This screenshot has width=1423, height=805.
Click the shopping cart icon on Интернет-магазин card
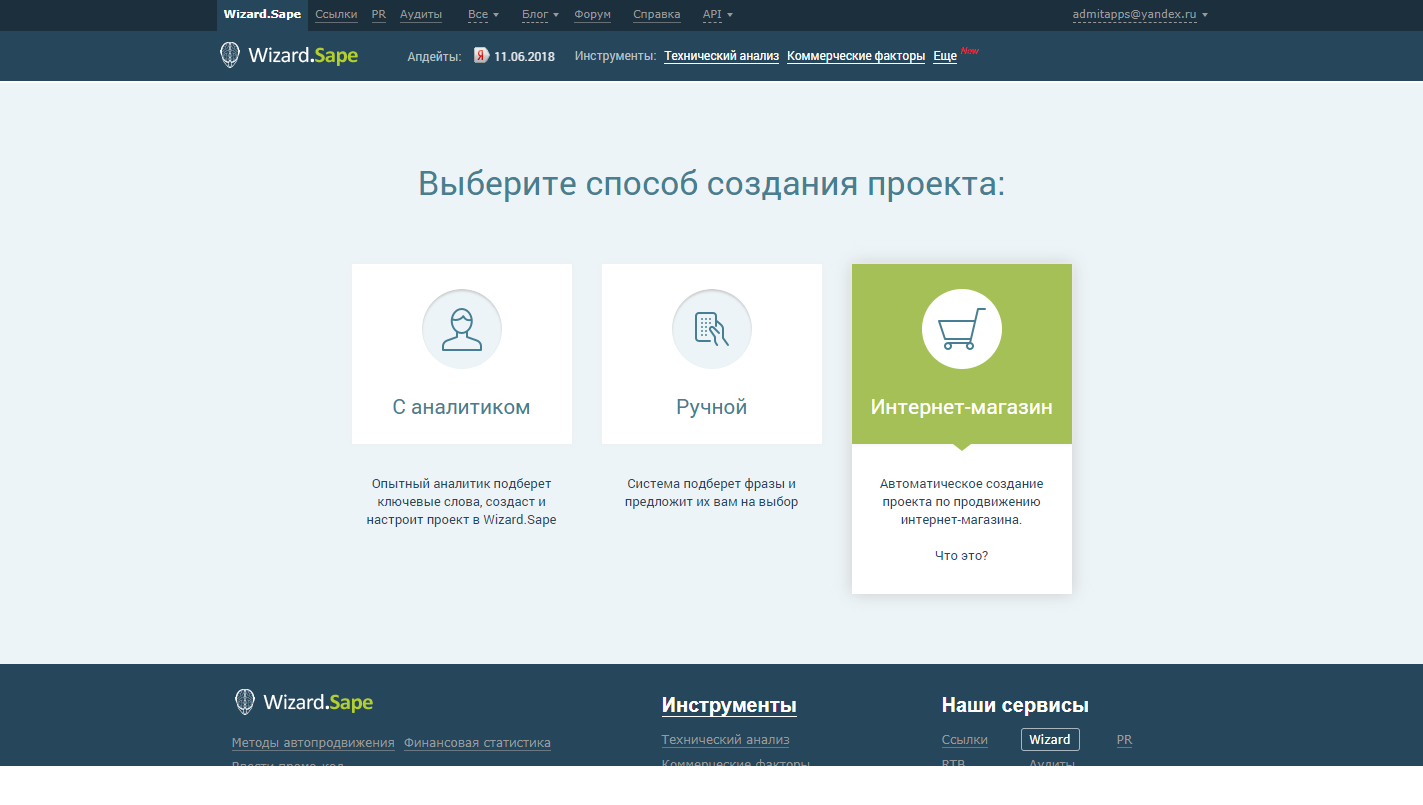[x=961, y=329]
